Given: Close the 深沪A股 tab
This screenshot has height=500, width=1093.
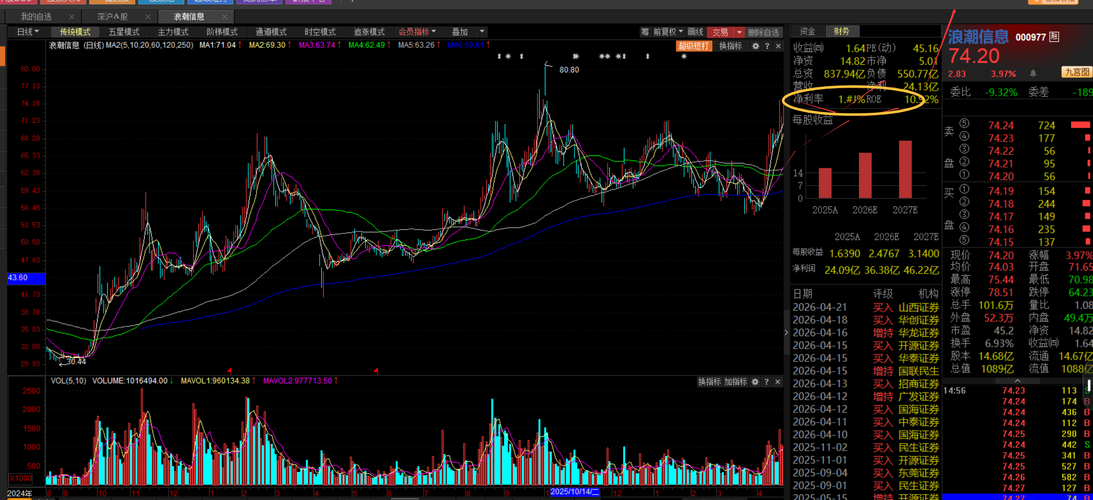Looking at the screenshot, I should (x=148, y=17).
